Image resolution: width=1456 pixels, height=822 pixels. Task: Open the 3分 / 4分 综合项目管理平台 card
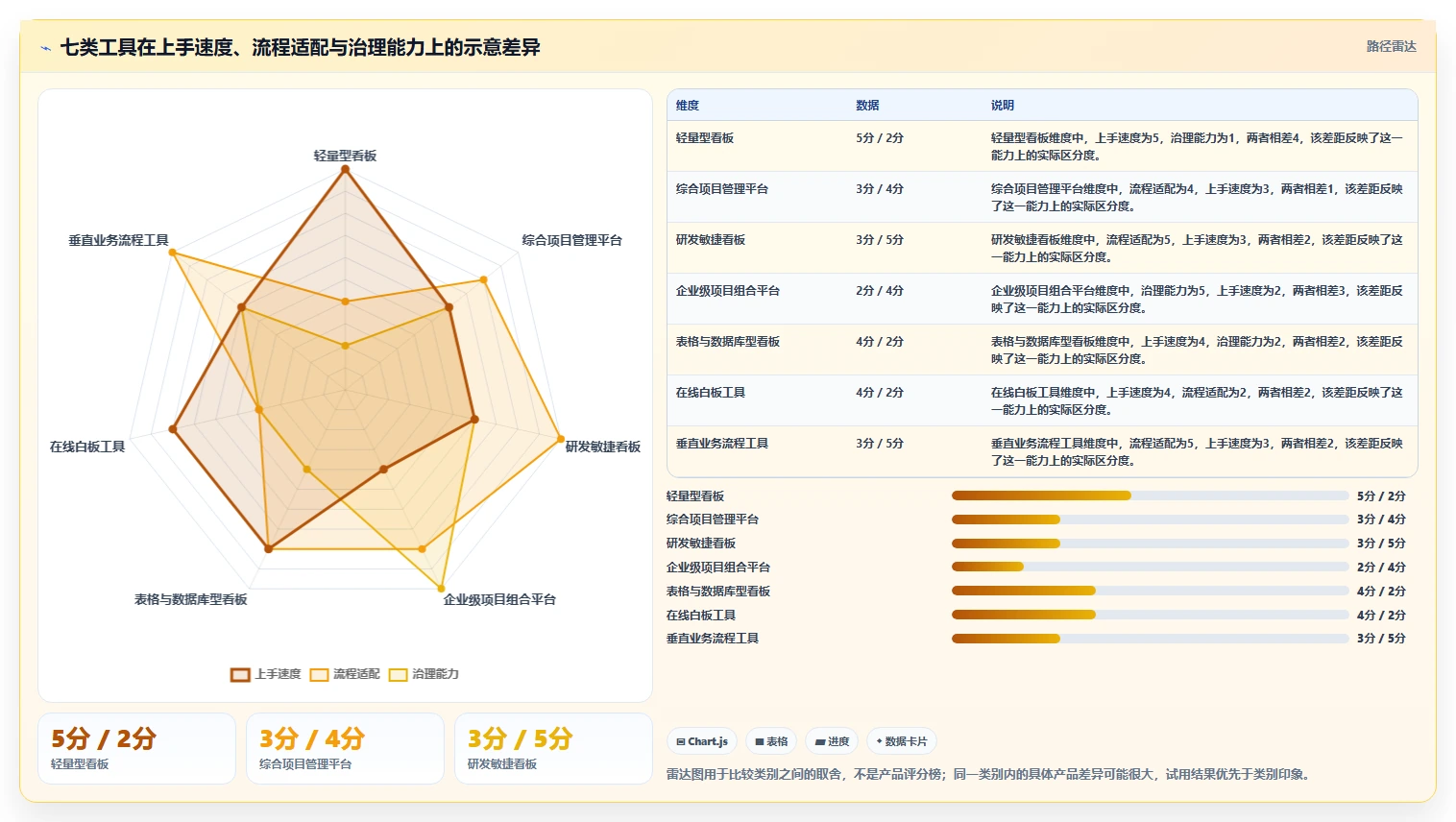coord(345,749)
